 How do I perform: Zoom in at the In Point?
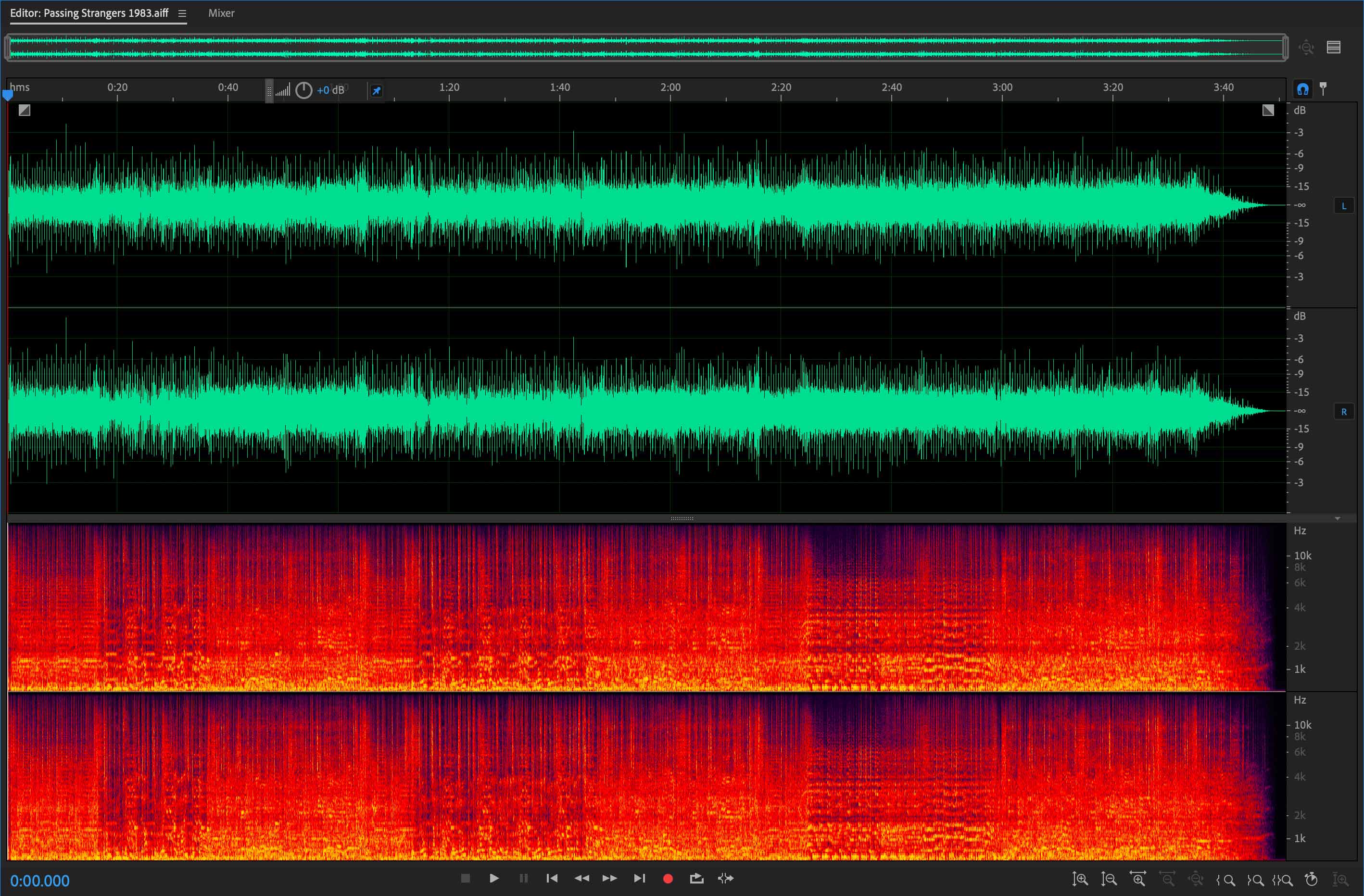[1226, 880]
